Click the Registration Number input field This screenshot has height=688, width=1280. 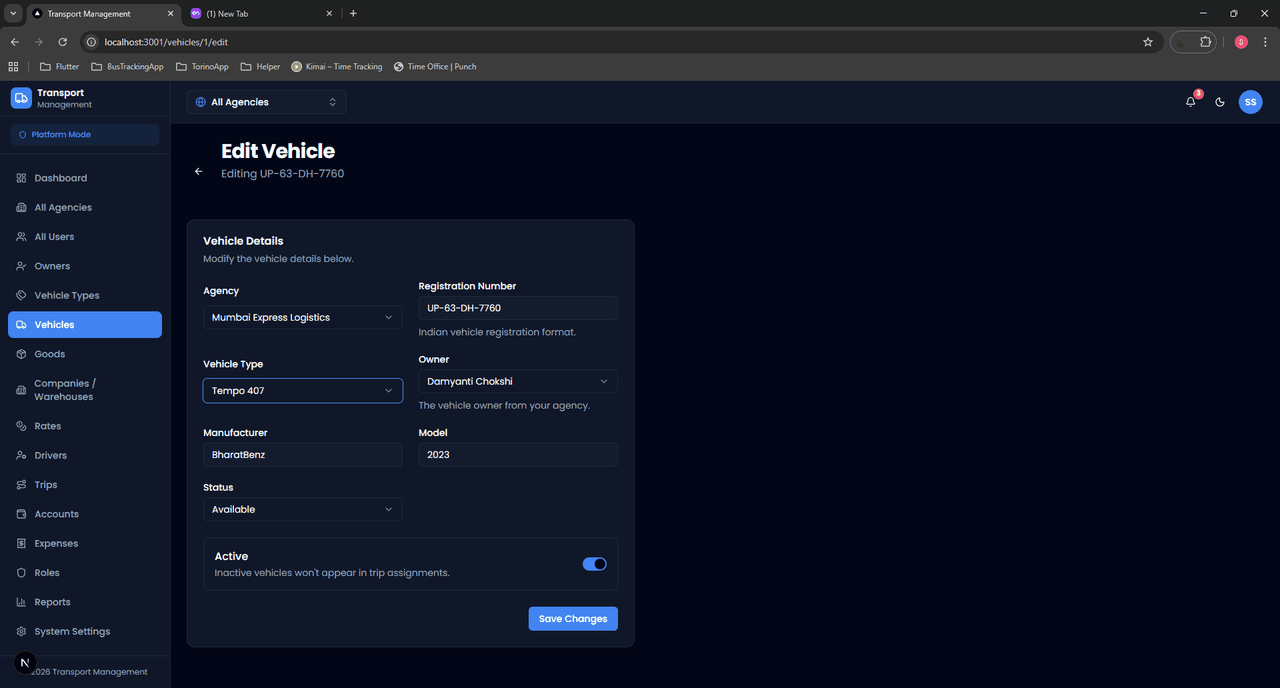coord(518,308)
